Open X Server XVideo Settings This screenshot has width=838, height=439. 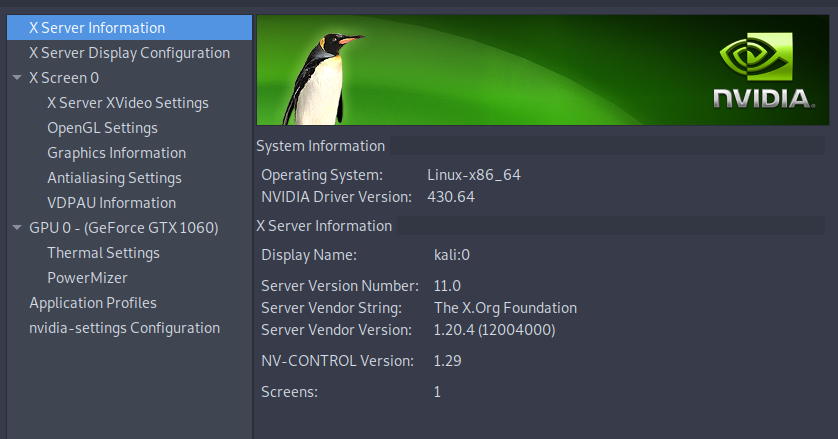[128, 103]
